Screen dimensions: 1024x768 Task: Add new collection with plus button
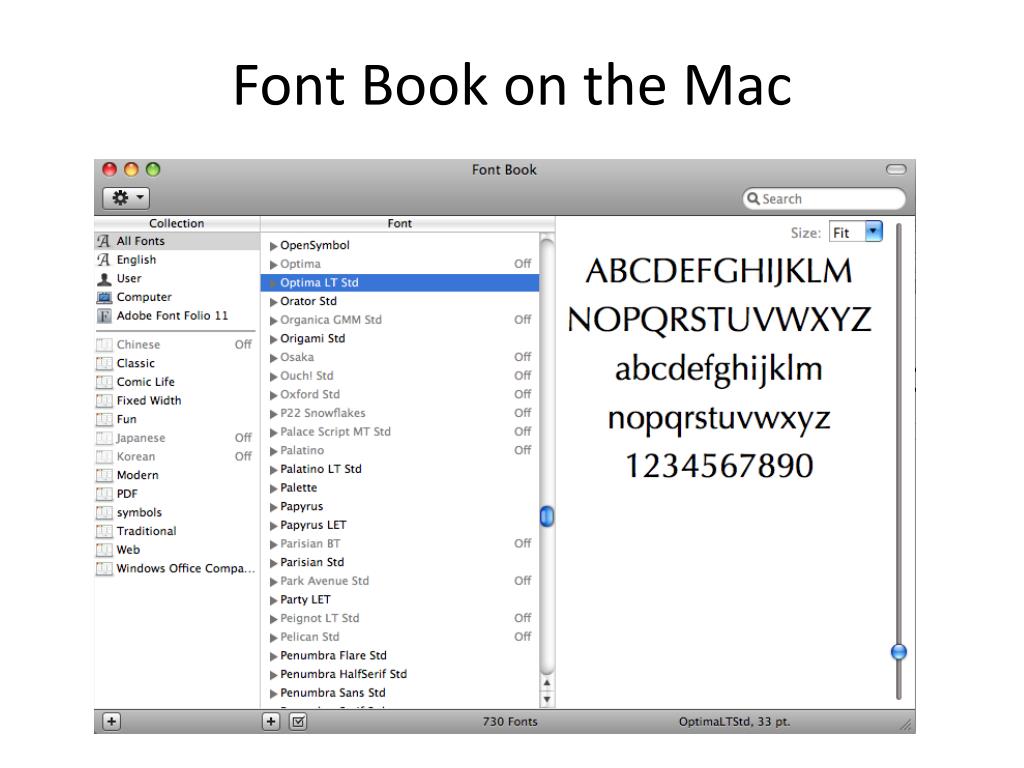(x=112, y=722)
